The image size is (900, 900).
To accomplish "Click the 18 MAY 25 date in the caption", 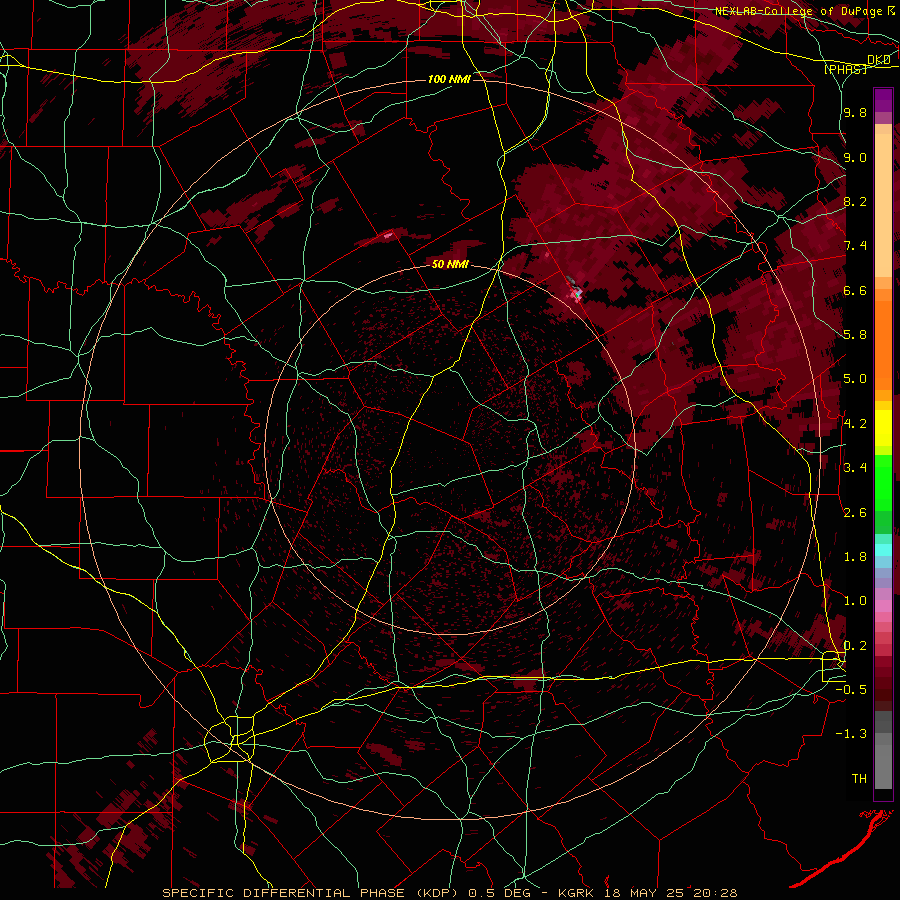I will tap(645, 893).
